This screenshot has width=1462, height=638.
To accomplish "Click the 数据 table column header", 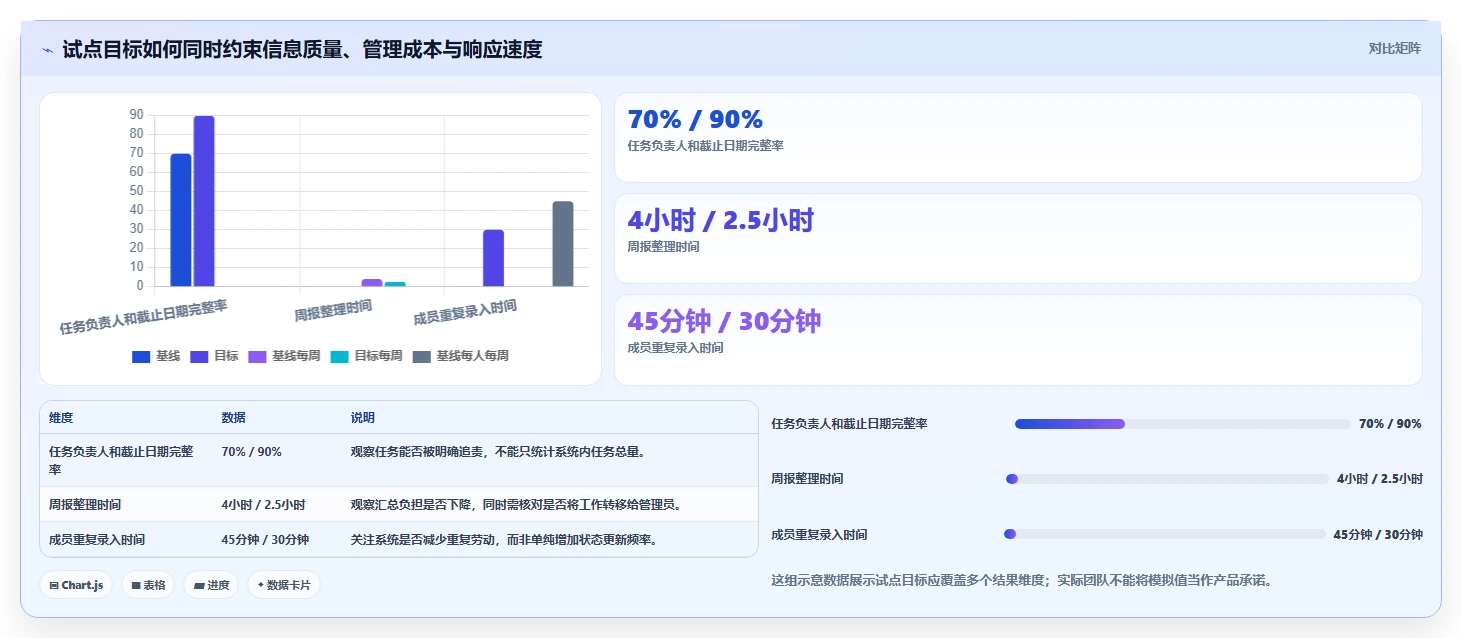I will coord(234,418).
